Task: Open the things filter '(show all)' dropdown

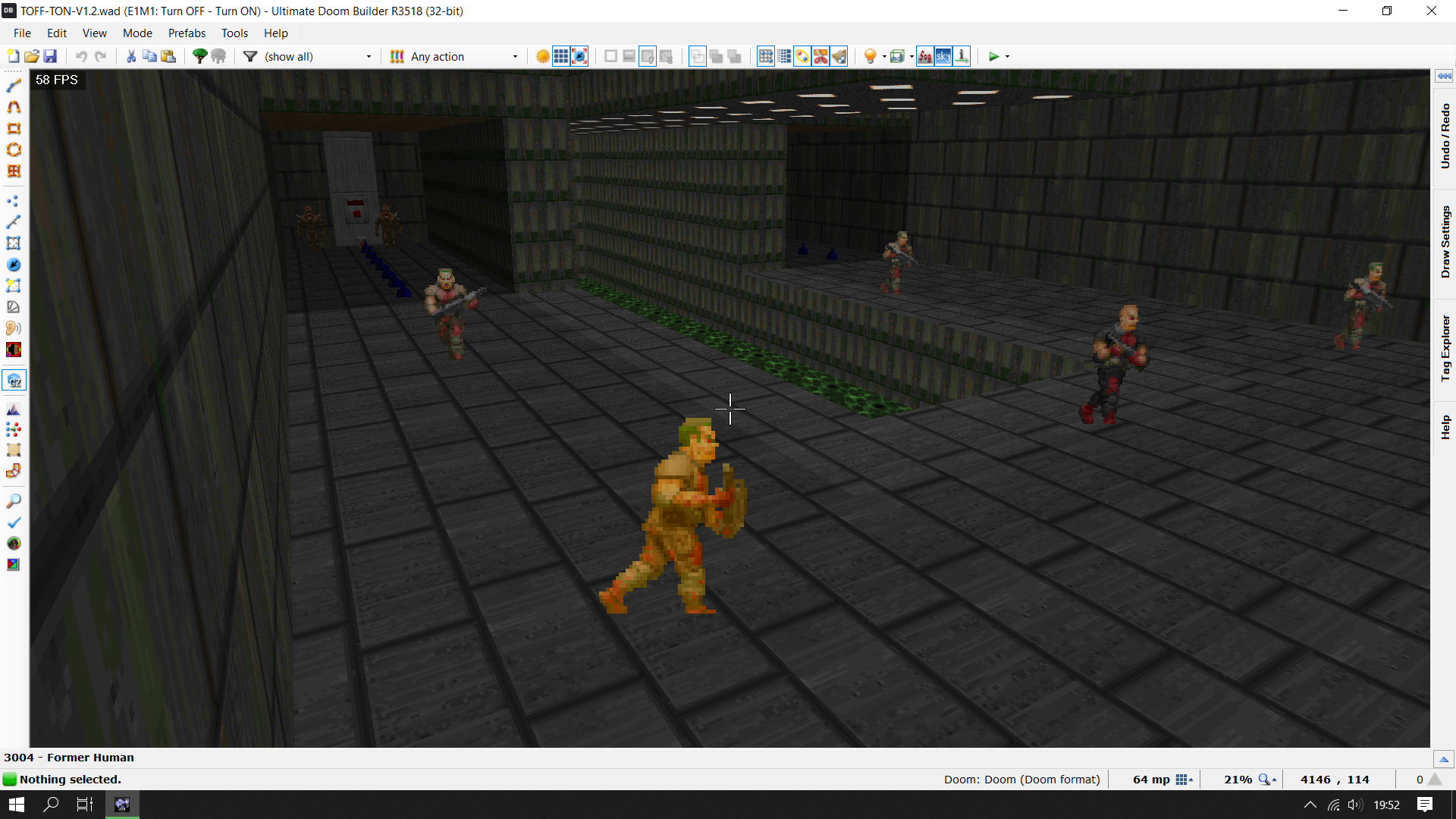Action: click(x=318, y=56)
